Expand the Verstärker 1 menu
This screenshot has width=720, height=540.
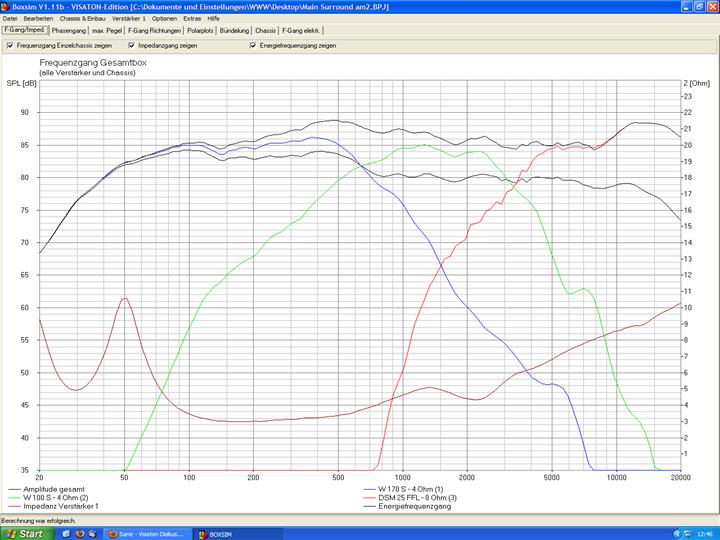coord(129,18)
